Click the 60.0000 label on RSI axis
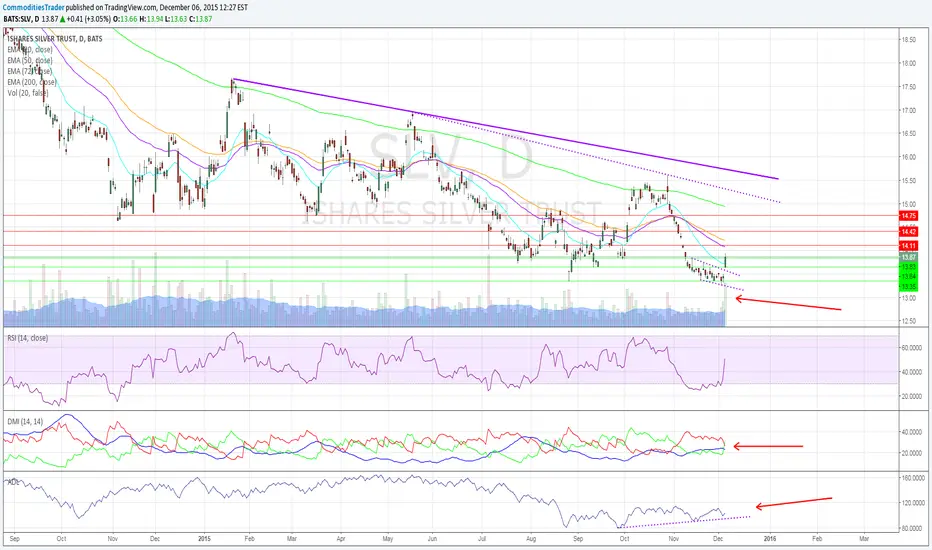 coord(912,348)
